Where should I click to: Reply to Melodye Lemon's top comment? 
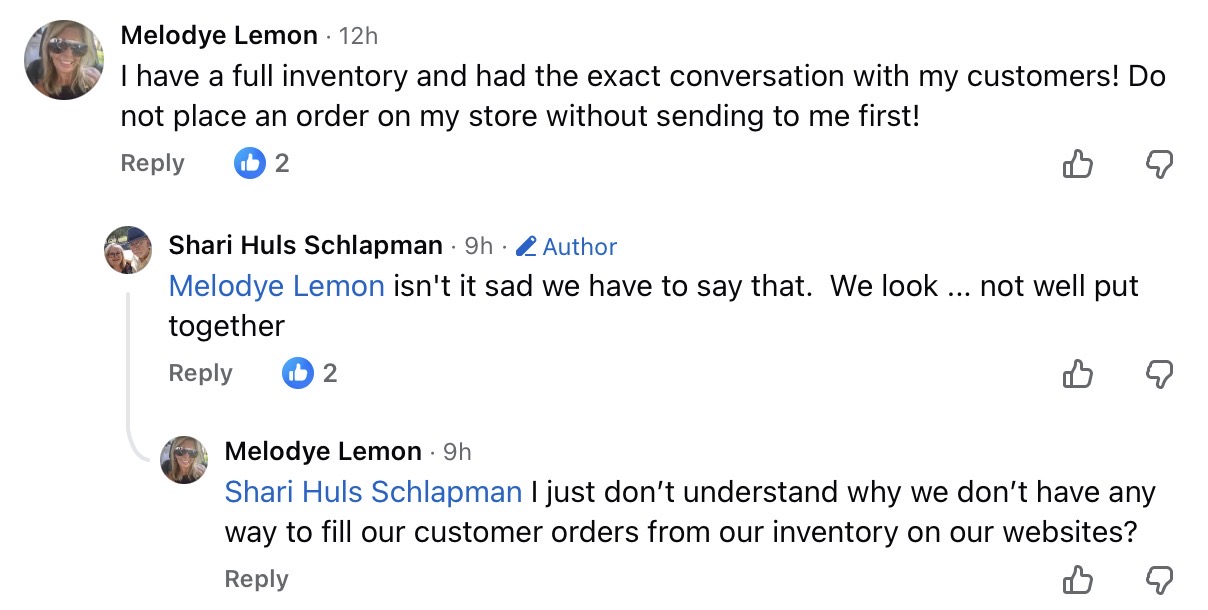tap(152, 163)
